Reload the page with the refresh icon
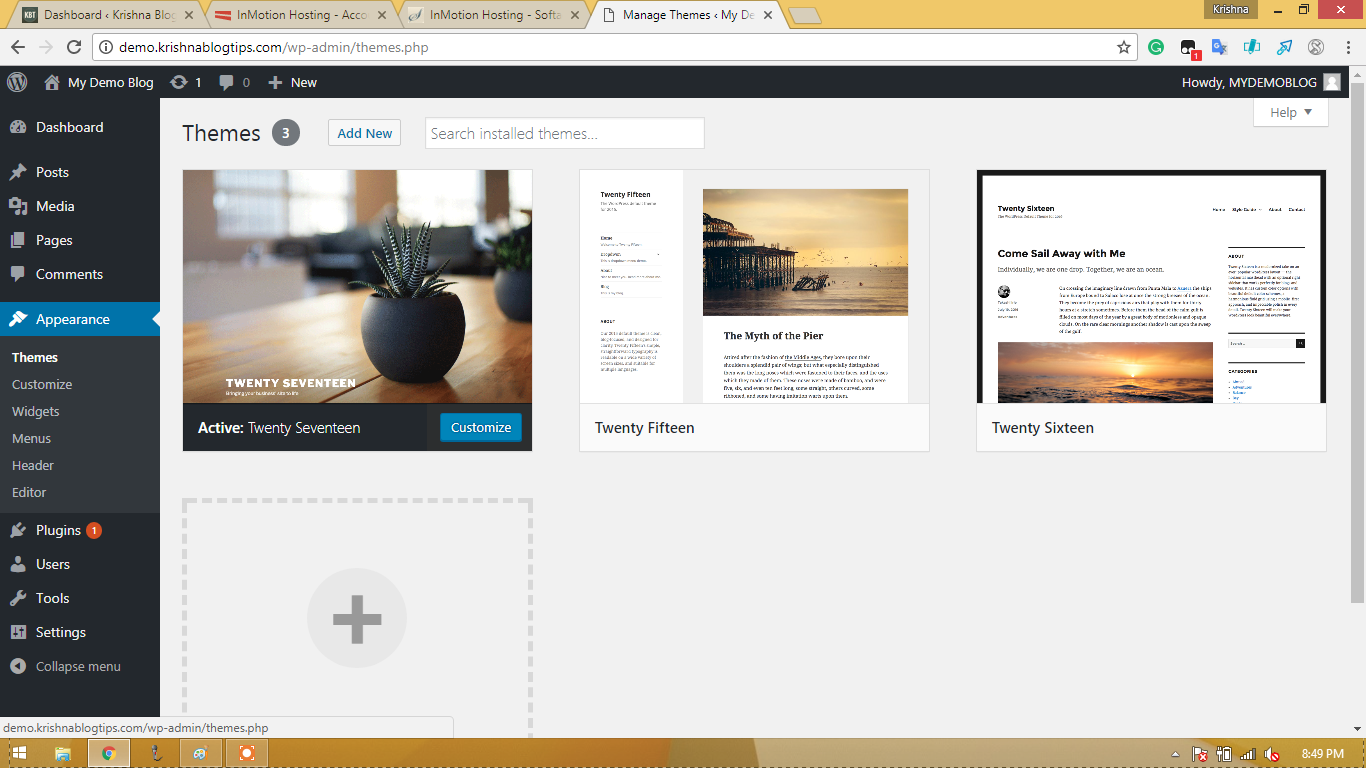This screenshot has height=768, width=1366. click(74, 47)
